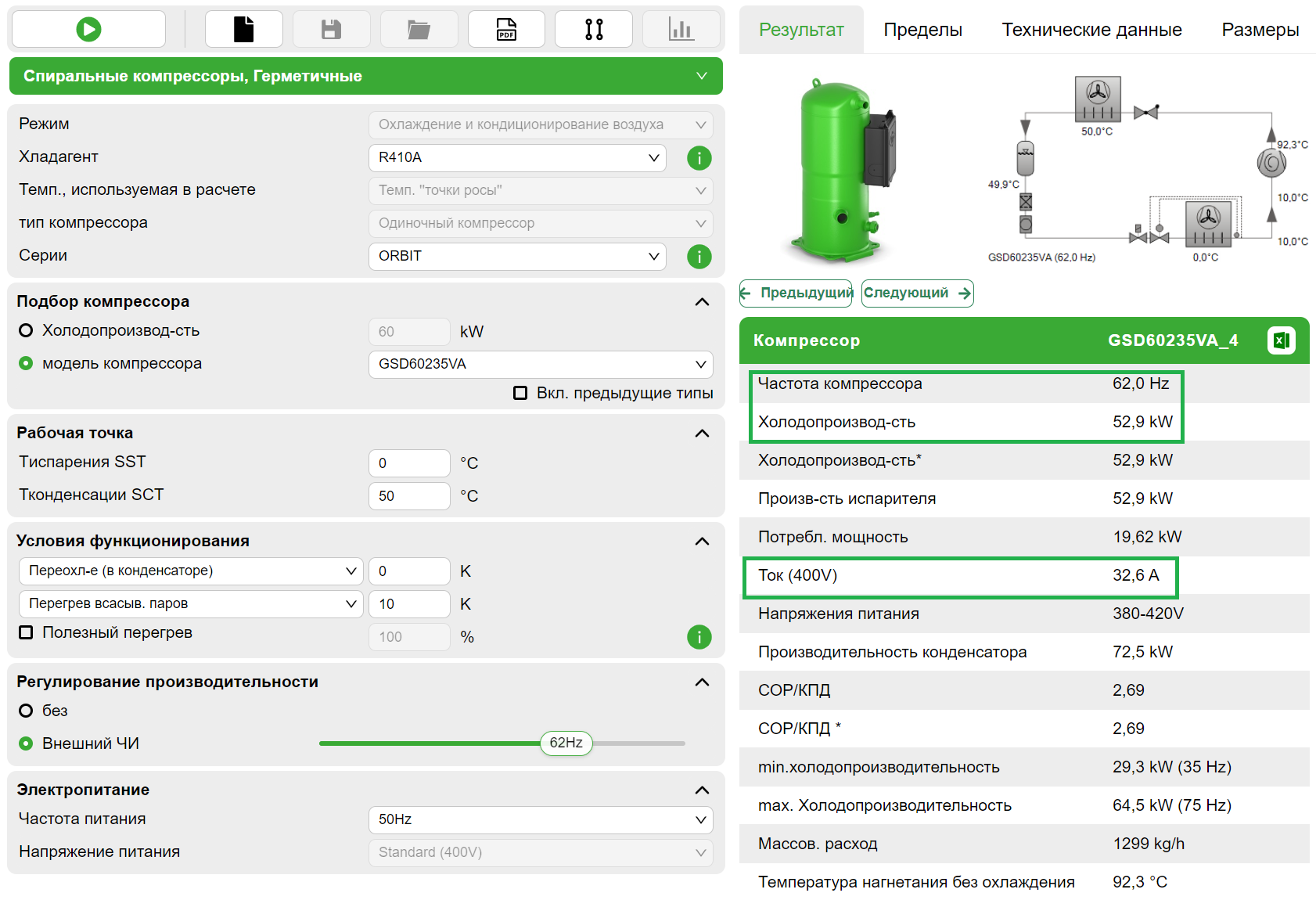
Task: Click the Тконденсации SCT input field
Action: click(408, 495)
